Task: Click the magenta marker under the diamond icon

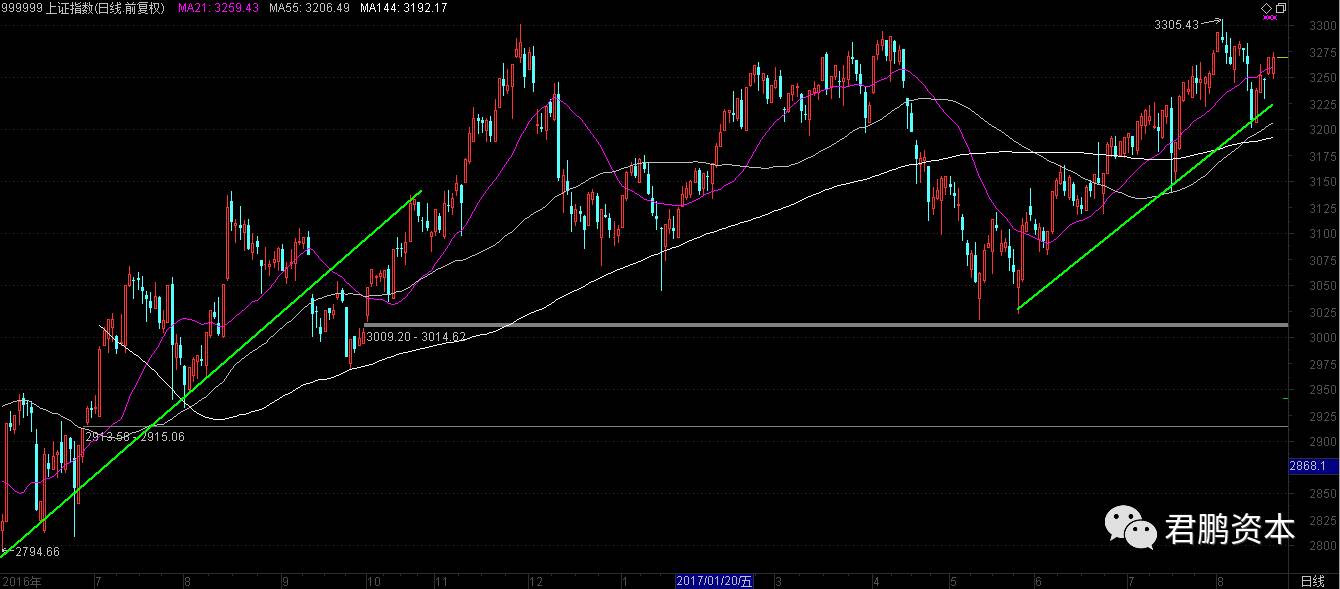Action: pyautogui.click(x=1271, y=17)
